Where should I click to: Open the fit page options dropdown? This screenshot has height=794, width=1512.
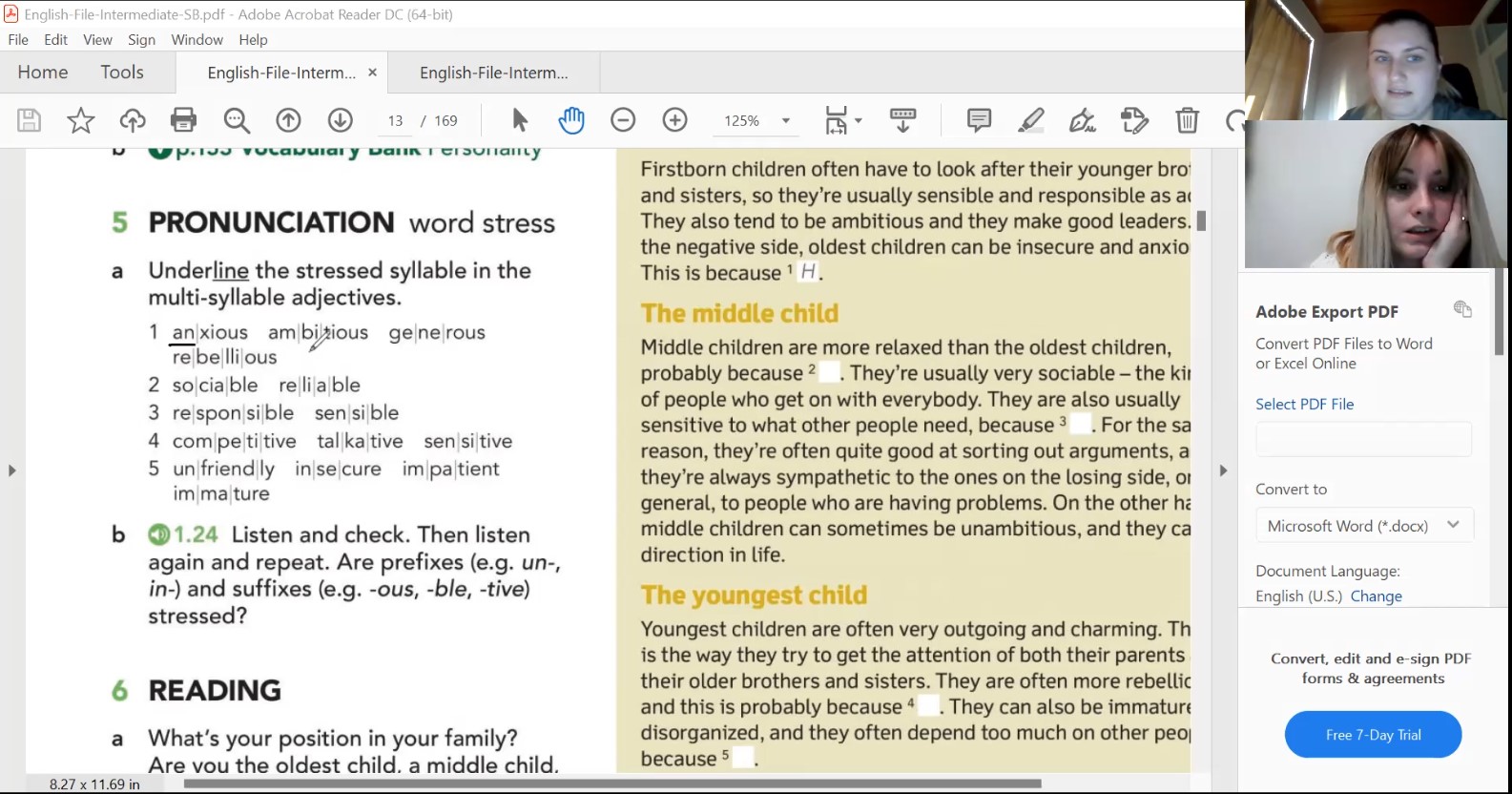pos(842,120)
